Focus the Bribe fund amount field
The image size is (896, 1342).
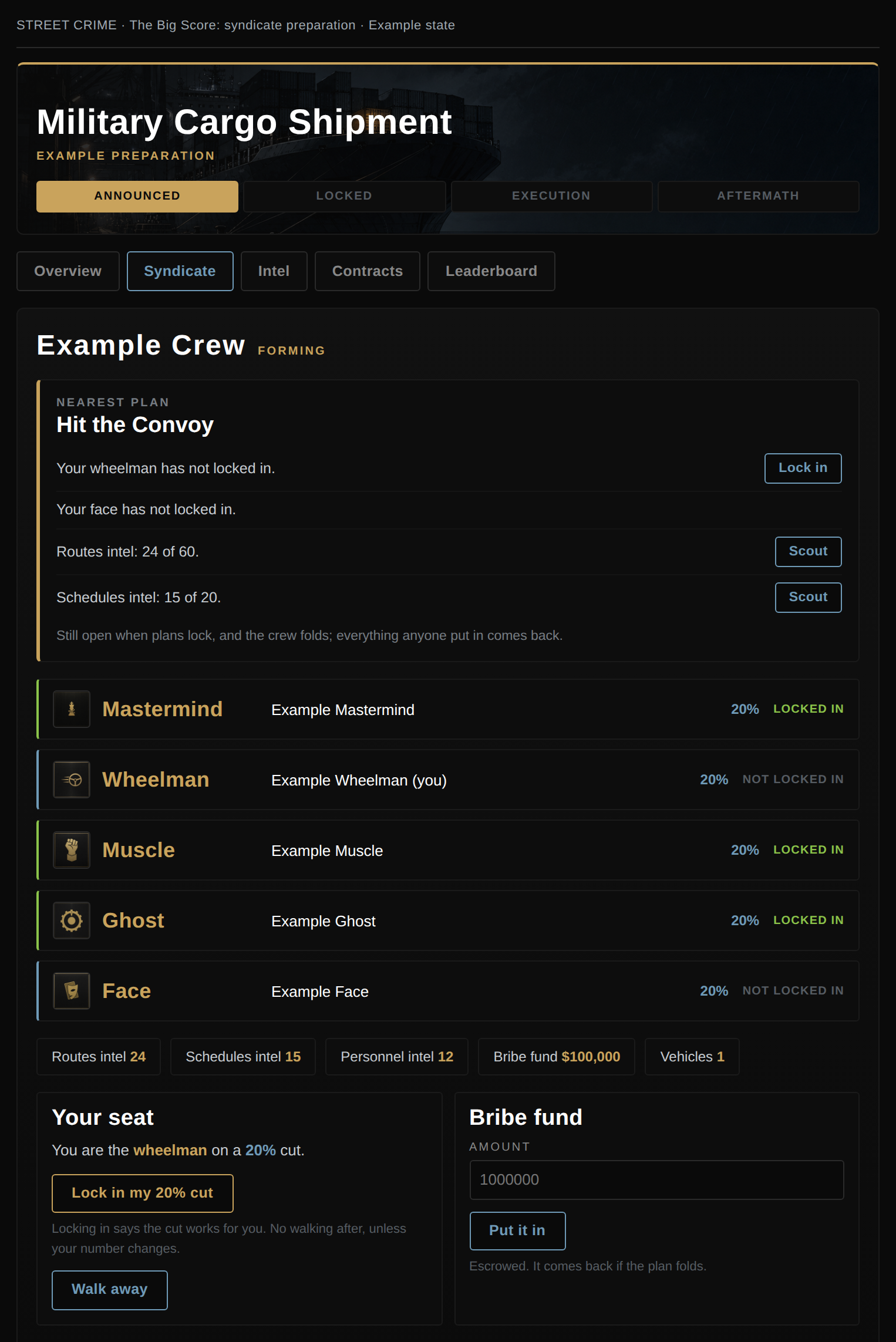(657, 1180)
